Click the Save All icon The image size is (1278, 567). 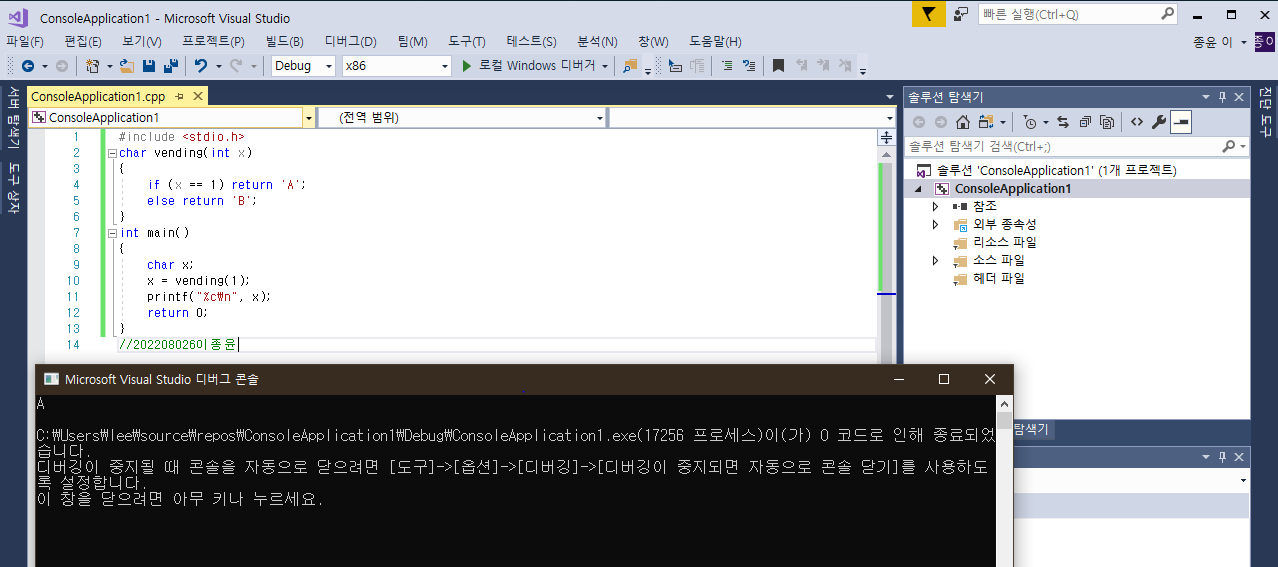[x=171, y=66]
